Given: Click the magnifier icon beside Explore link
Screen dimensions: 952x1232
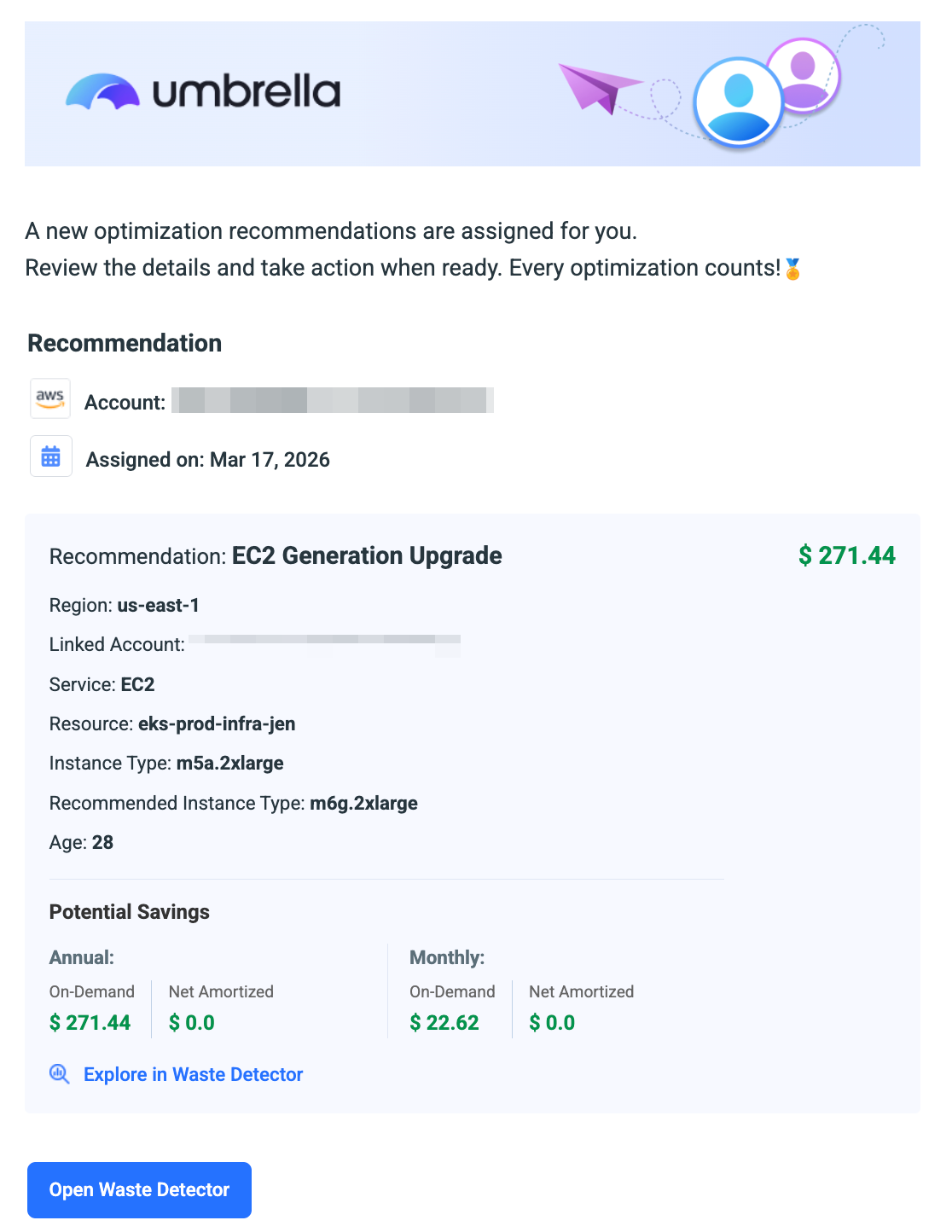Looking at the screenshot, I should [60, 1074].
